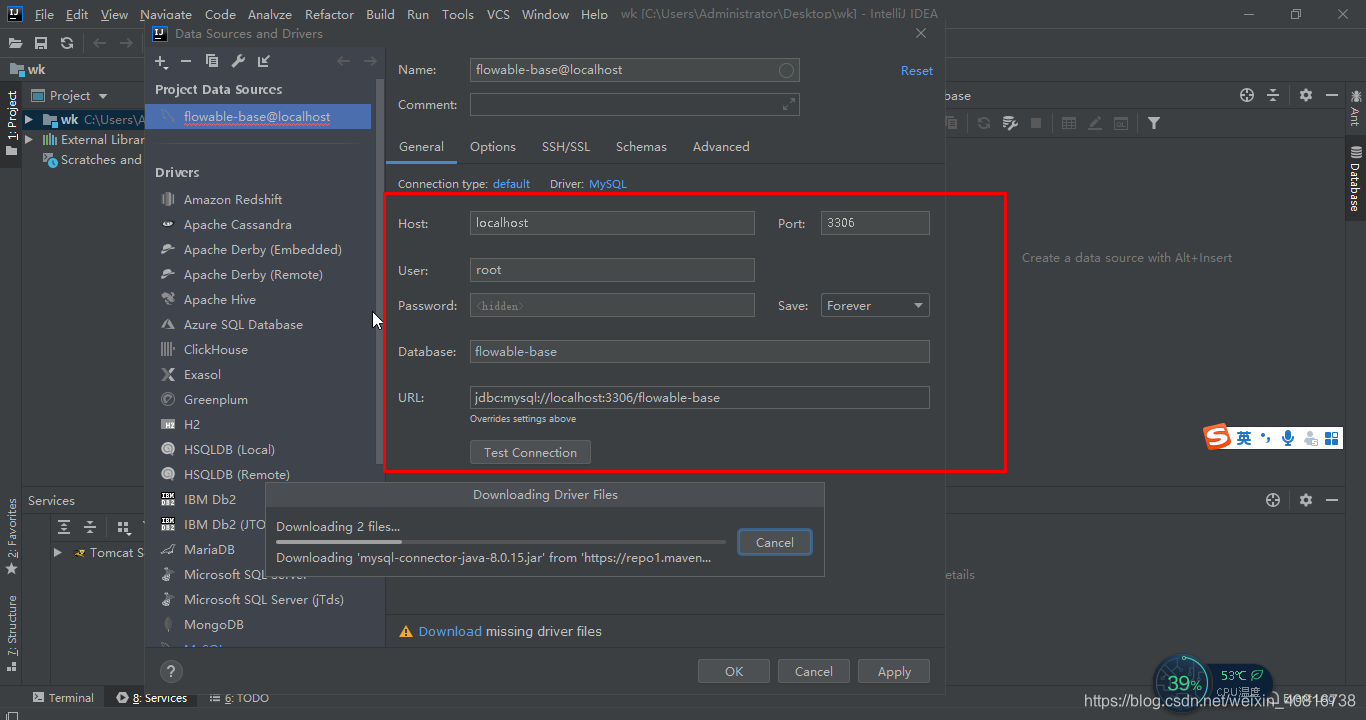Toggle the Database side tool window
1366x720 pixels.
tap(1355, 179)
